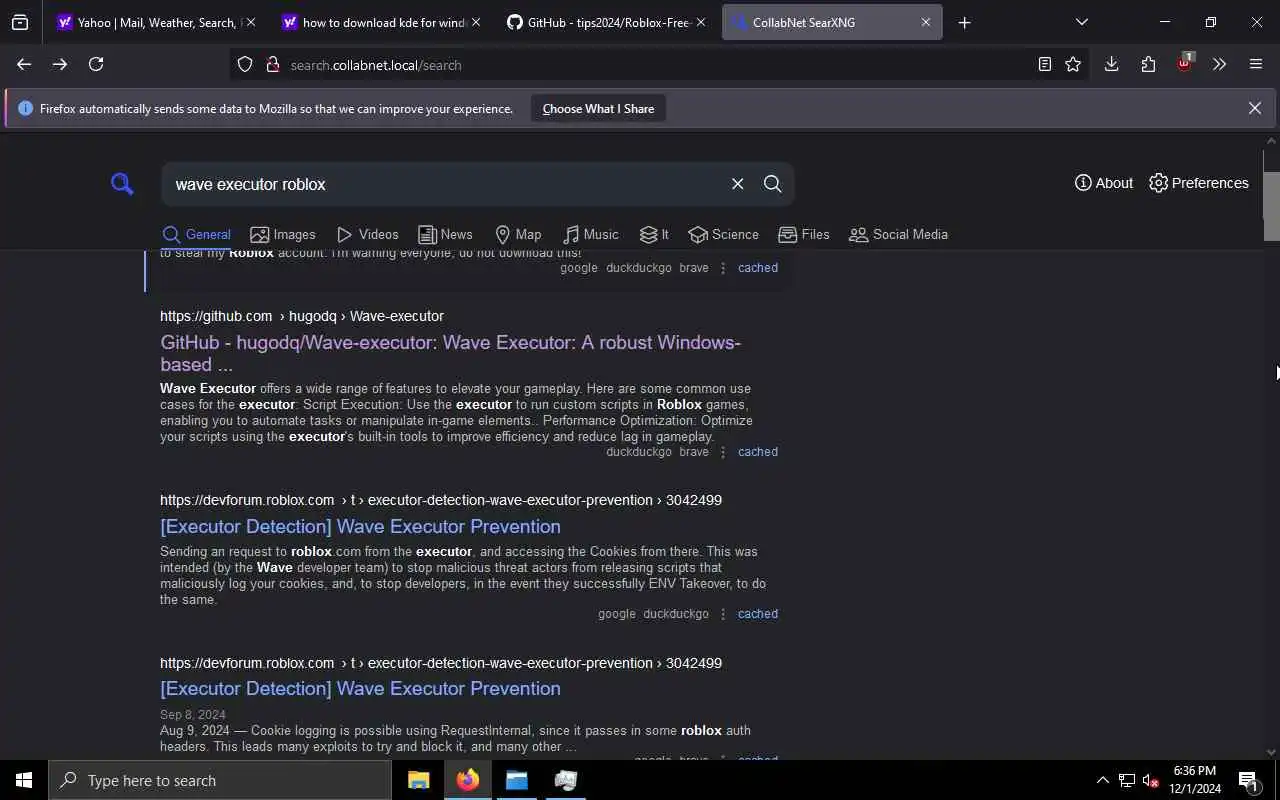Open cached link for first devforum result
Image resolution: width=1280 pixels, height=800 pixels.
coord(758,614)
